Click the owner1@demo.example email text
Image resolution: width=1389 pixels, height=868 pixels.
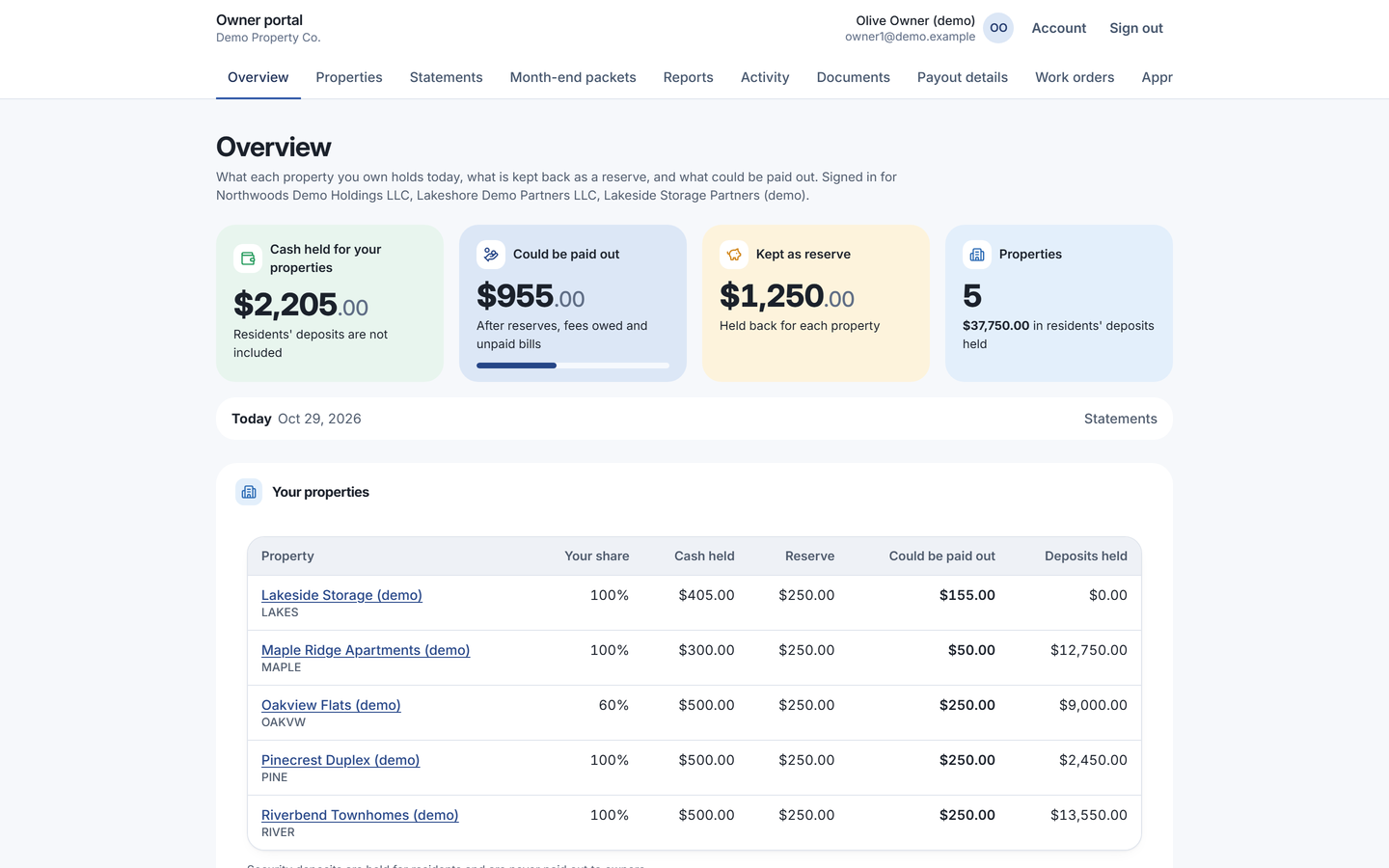910,37
